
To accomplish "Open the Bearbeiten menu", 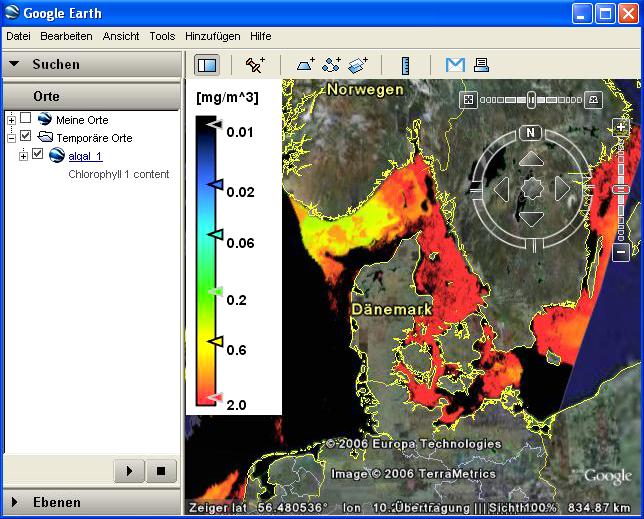I will [x=66, y=36].
